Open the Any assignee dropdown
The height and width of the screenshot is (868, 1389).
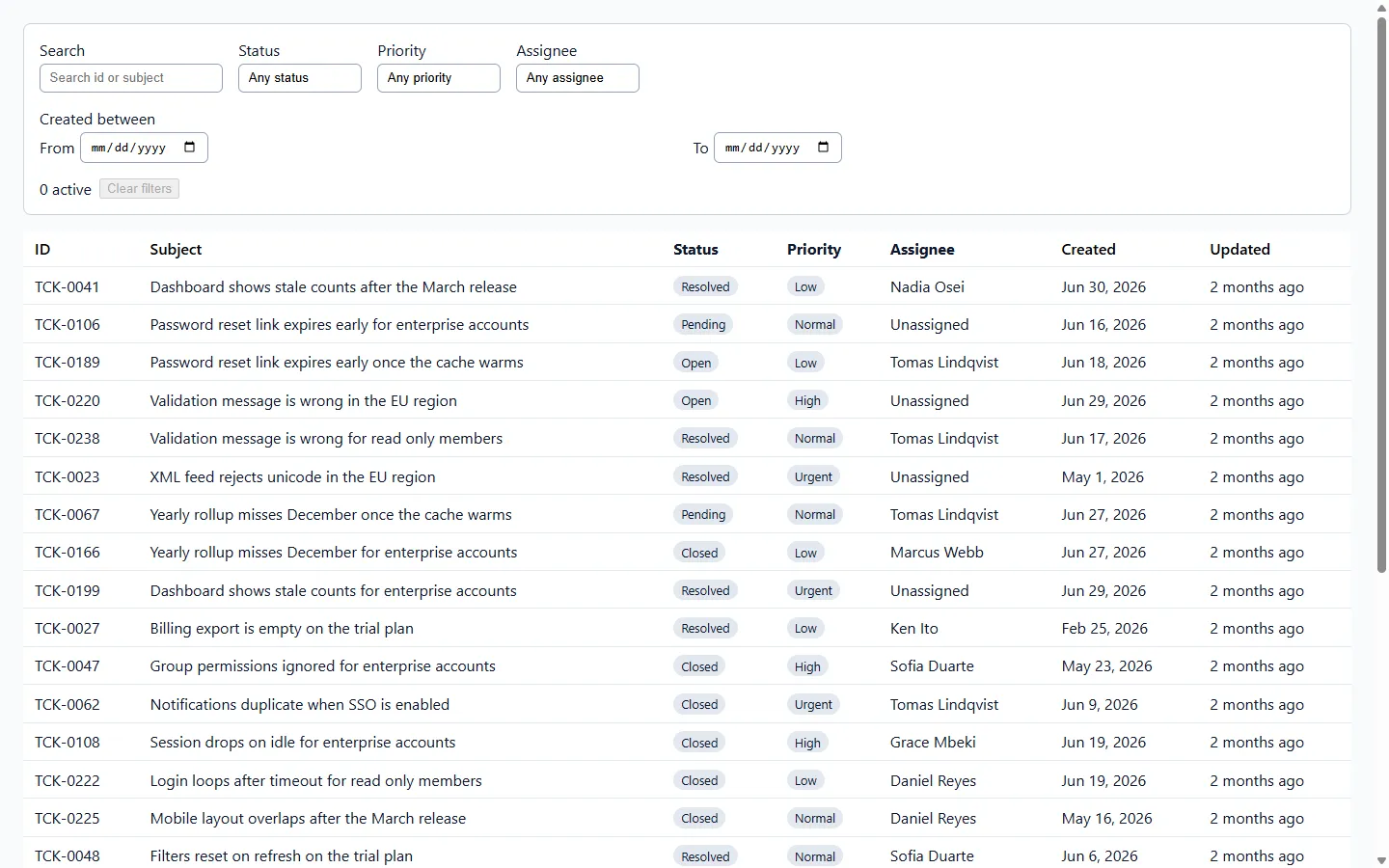click(x=578, y=78)
